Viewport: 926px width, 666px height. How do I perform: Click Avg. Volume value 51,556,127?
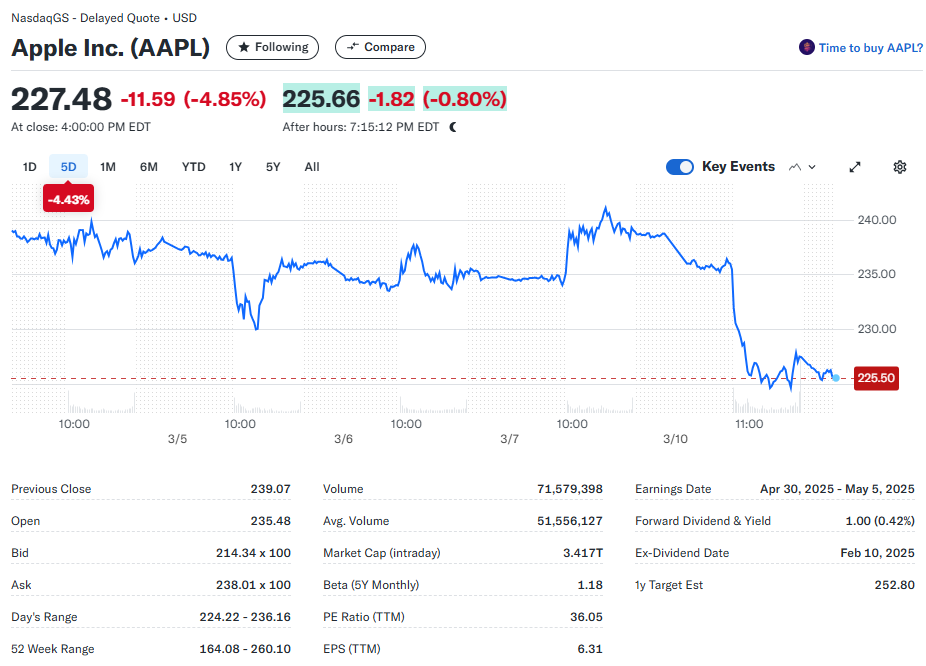click(570, 521)
